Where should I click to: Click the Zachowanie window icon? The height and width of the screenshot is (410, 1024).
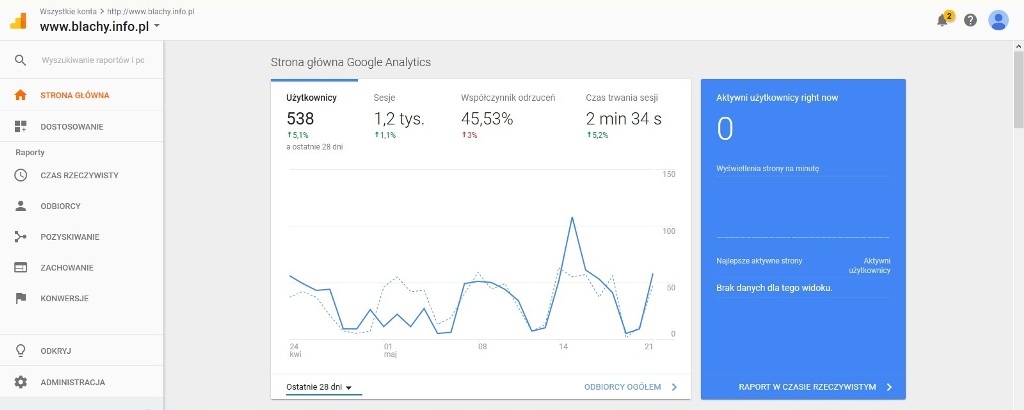point(21,268)
